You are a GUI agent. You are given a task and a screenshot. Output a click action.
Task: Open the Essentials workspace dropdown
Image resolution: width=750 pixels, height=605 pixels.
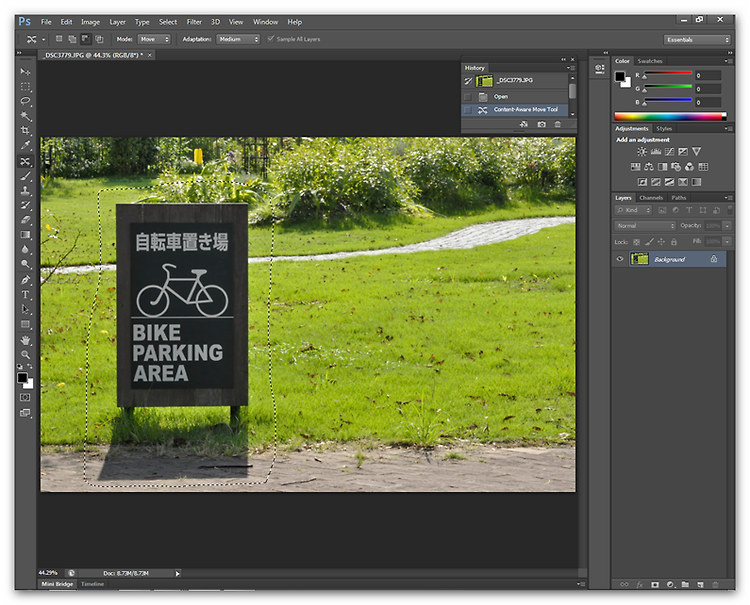click(x=697, y=40)
